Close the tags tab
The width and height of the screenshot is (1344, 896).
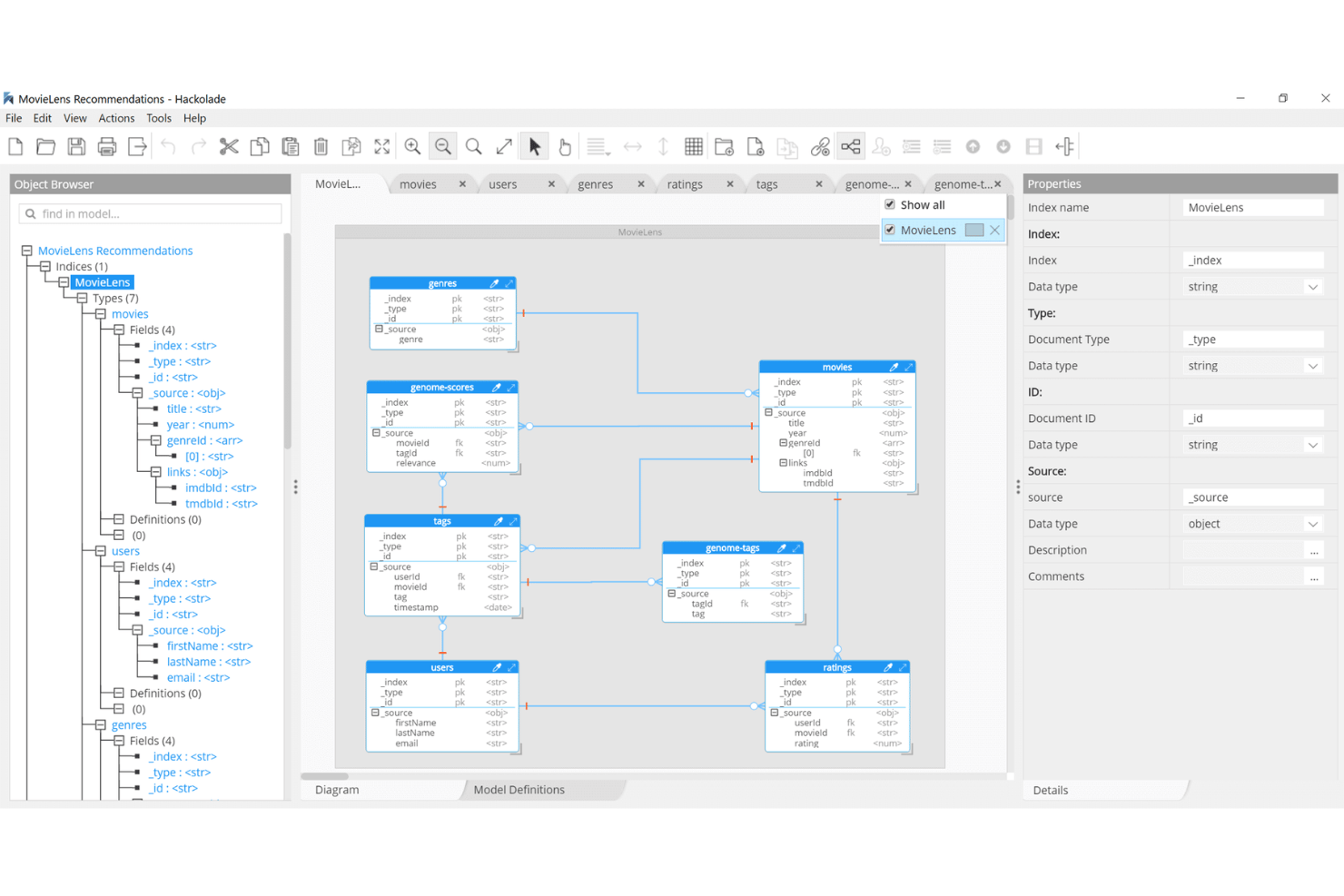point(819,184)
